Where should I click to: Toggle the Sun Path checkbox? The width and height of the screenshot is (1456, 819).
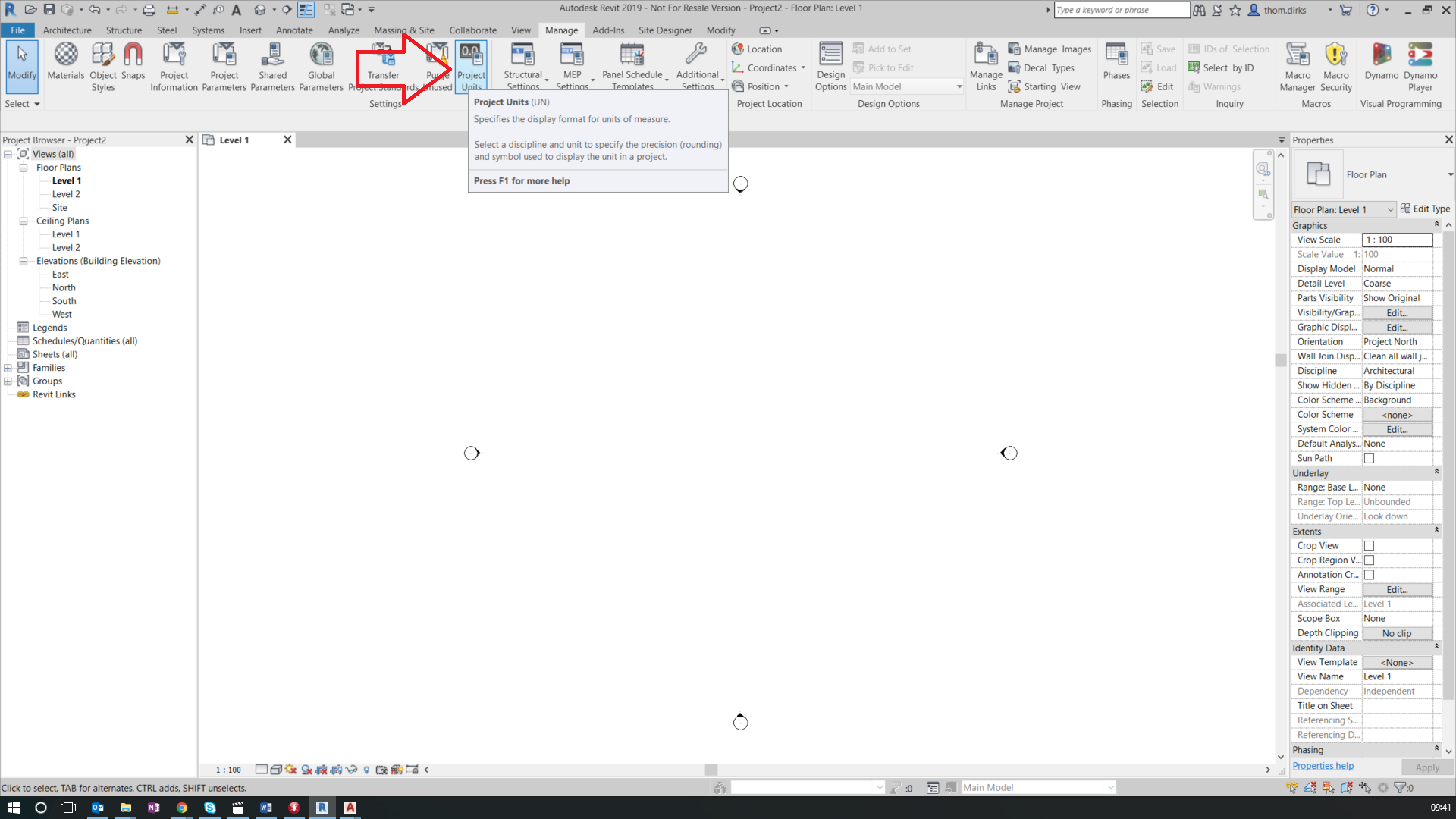1369,459
